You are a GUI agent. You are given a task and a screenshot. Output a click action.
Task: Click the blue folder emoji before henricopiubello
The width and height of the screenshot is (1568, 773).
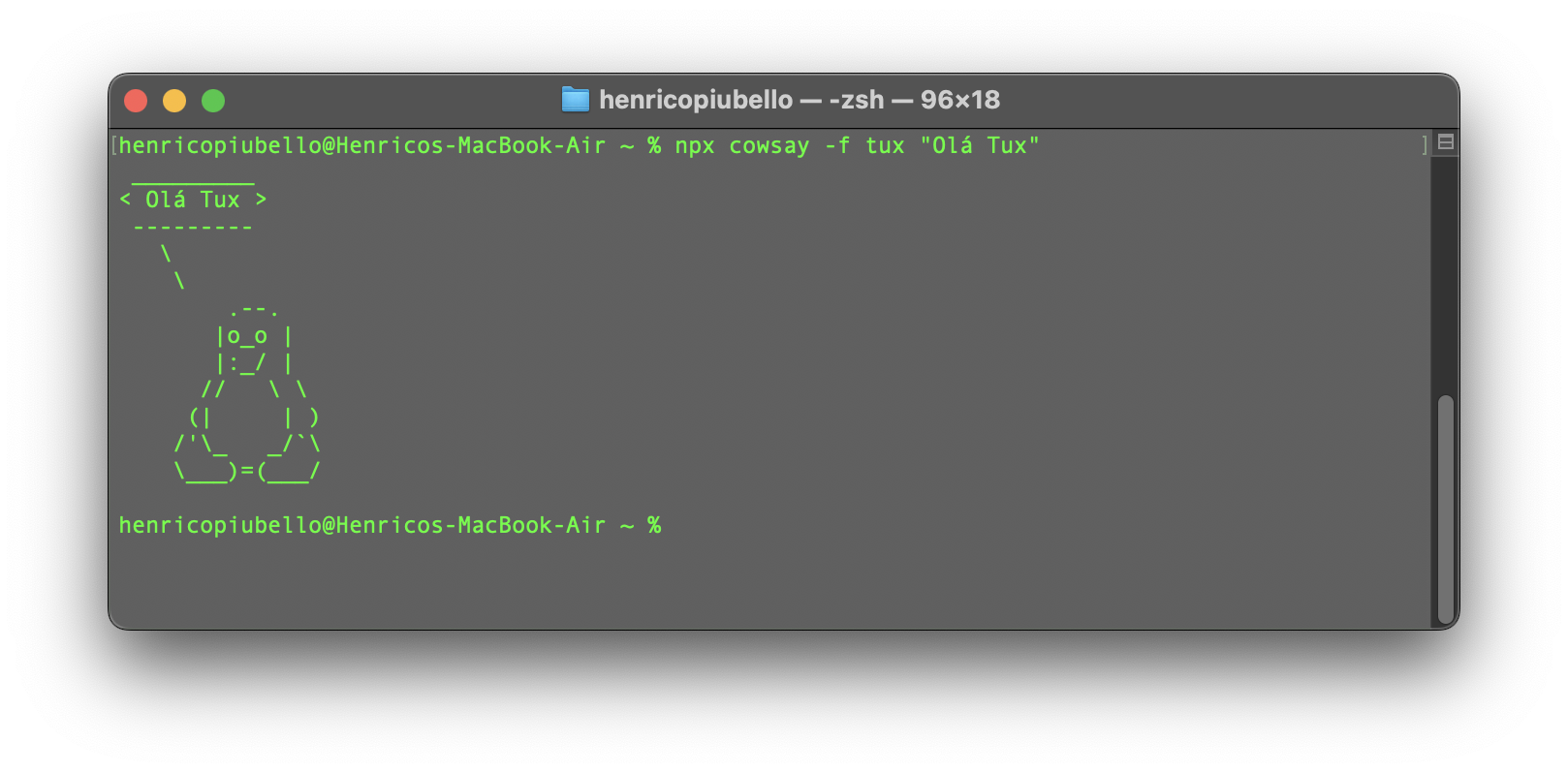pos(577,99)
